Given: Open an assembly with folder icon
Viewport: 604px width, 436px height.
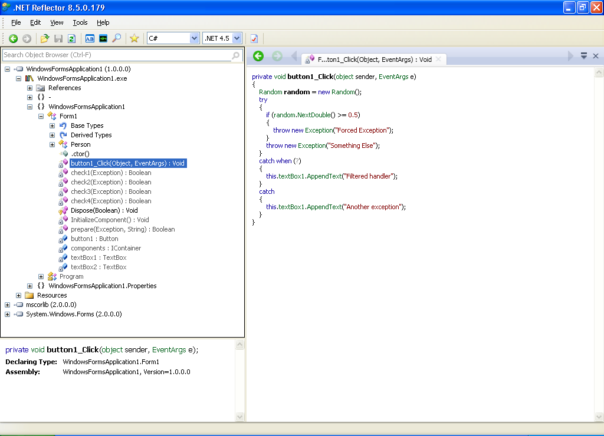Looking at the screenshot, I should coord(45,39).
